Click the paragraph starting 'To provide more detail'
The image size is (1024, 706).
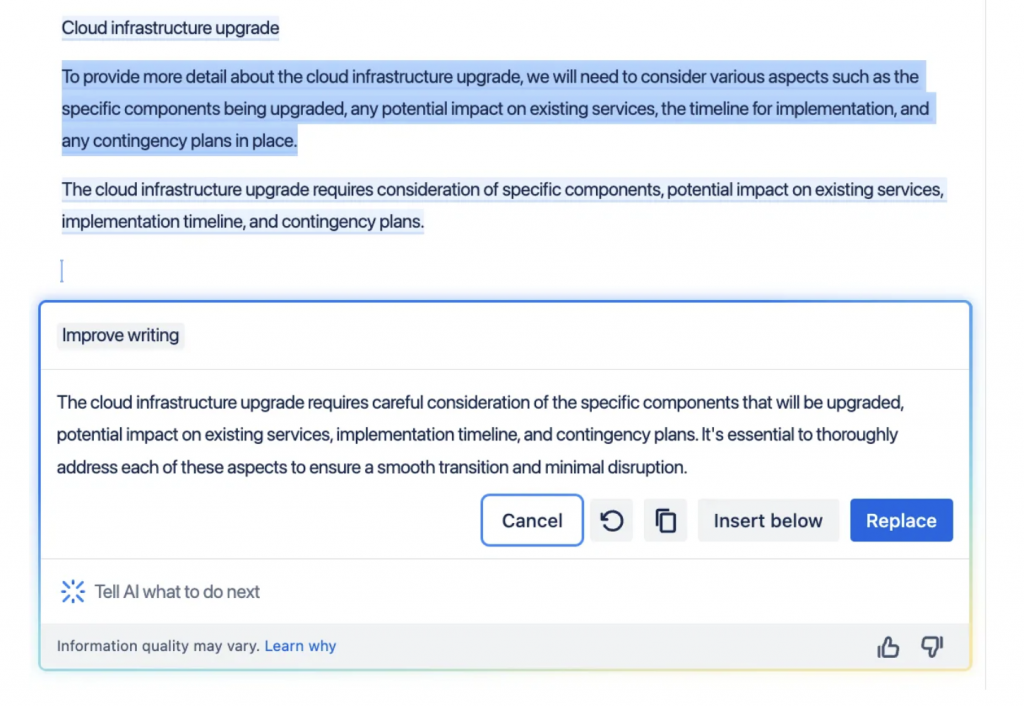499,108
